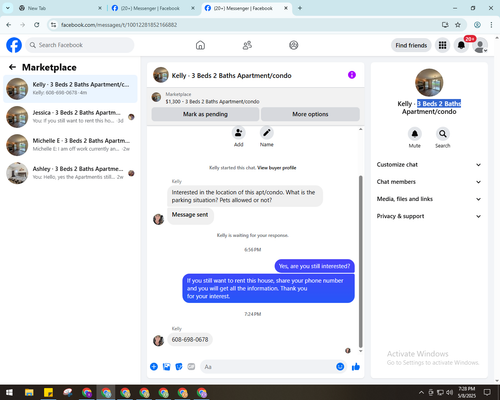
Task: Focus the Aa message input field
Action: click(268, 367)
